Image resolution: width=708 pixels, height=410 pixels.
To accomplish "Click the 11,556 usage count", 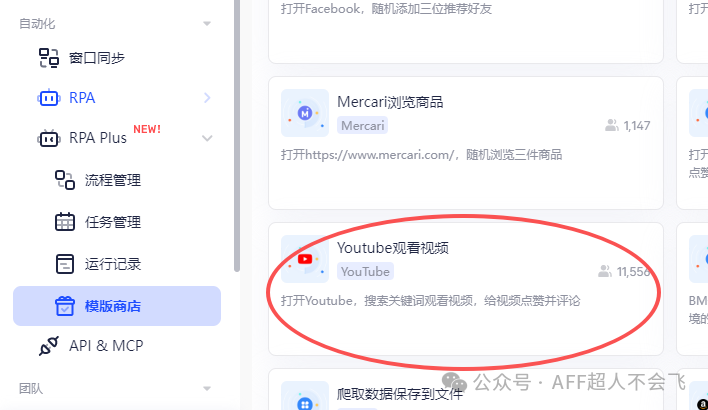I will pos(633,271).
